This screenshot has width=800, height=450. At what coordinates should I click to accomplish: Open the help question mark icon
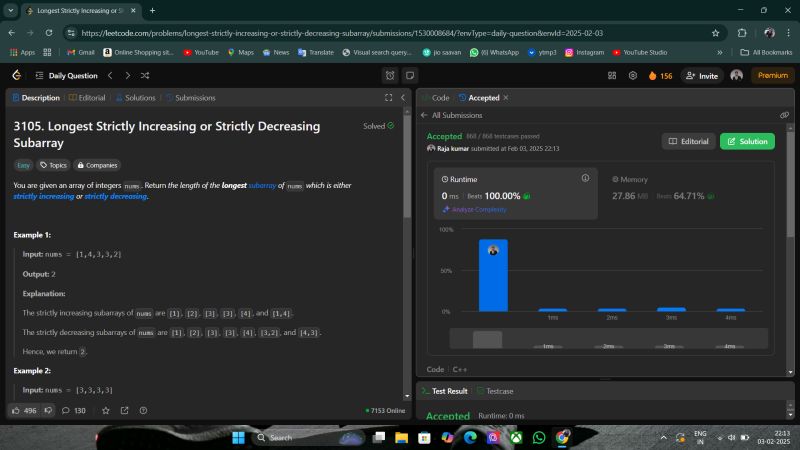click(143, 410)
